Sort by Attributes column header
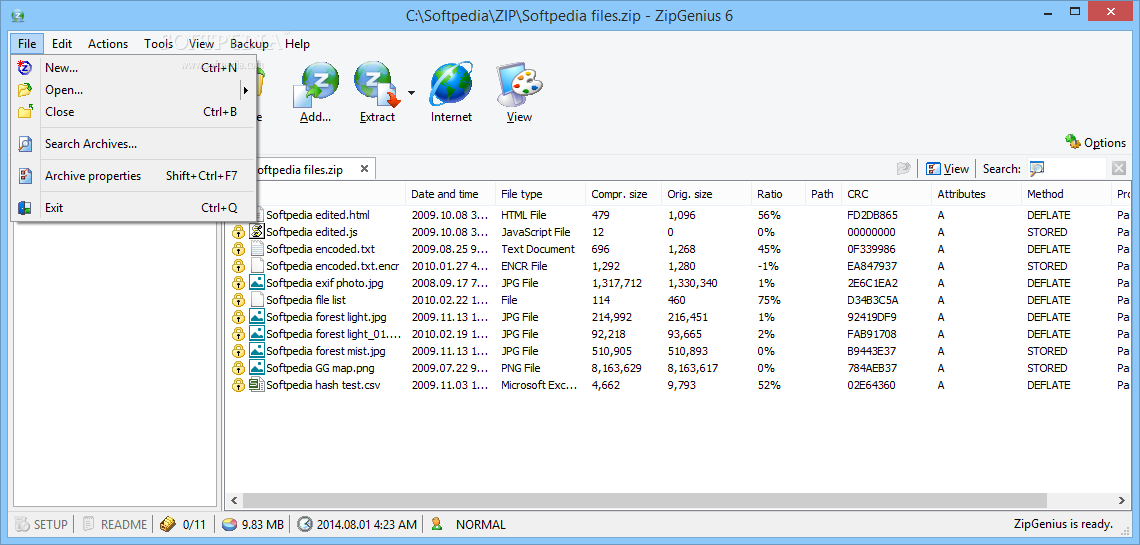 coord(976,194)
